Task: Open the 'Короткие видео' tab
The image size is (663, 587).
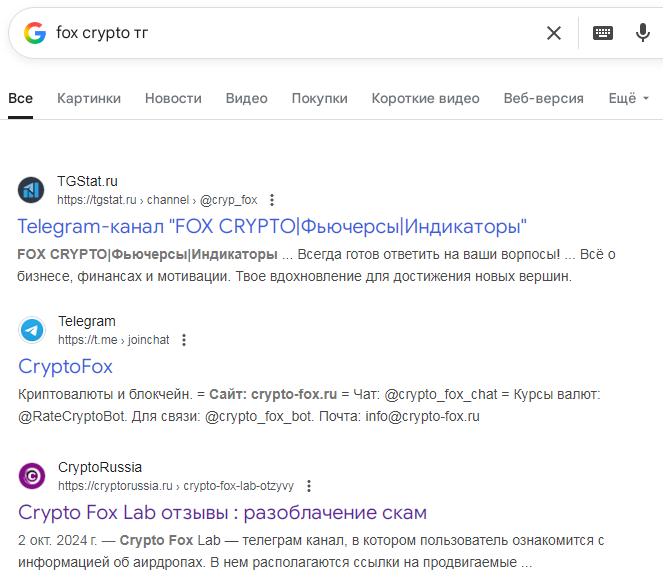Action: coord(425,99)
